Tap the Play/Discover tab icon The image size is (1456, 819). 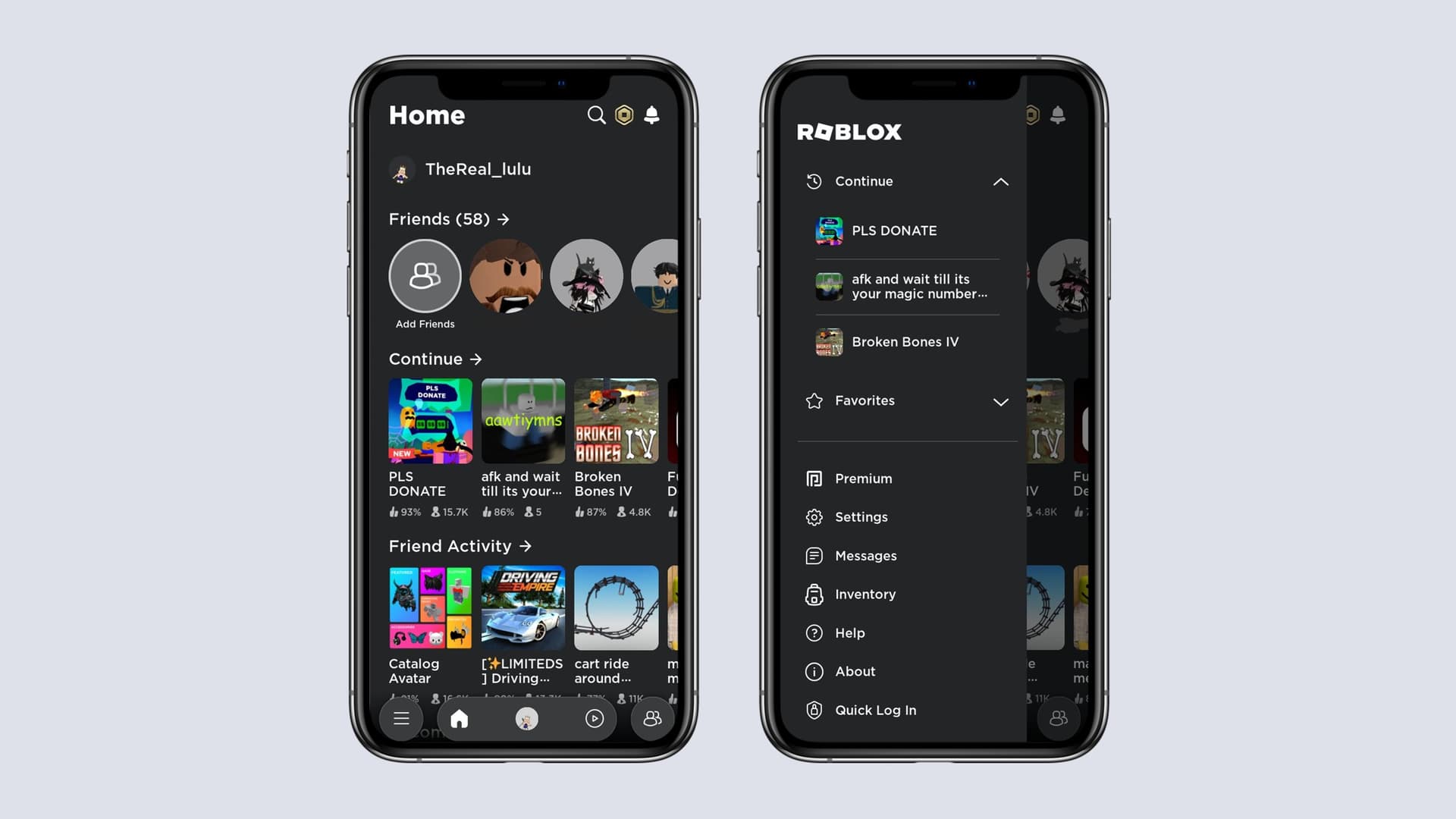point(593,717)
